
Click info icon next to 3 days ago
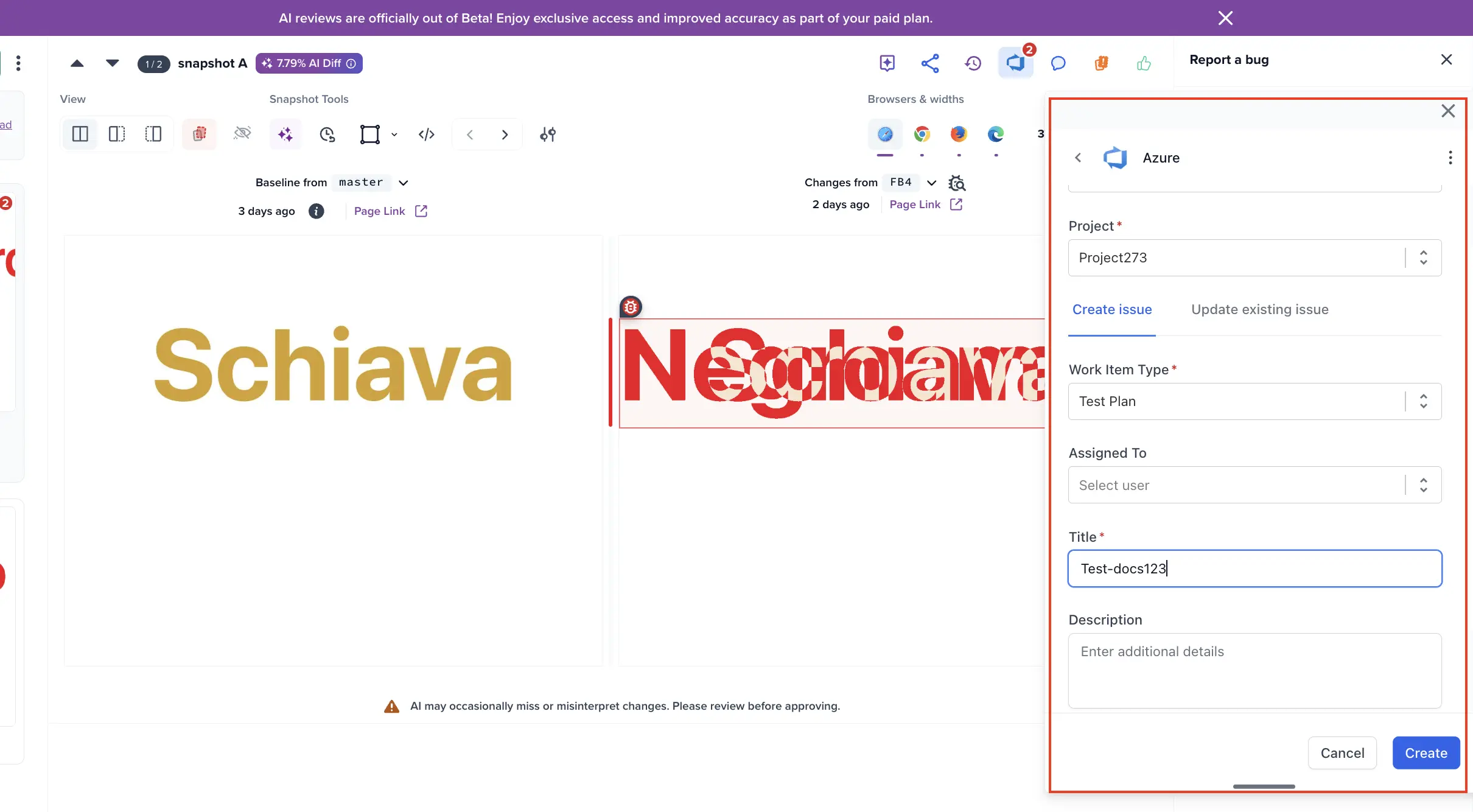pos(316,211)
